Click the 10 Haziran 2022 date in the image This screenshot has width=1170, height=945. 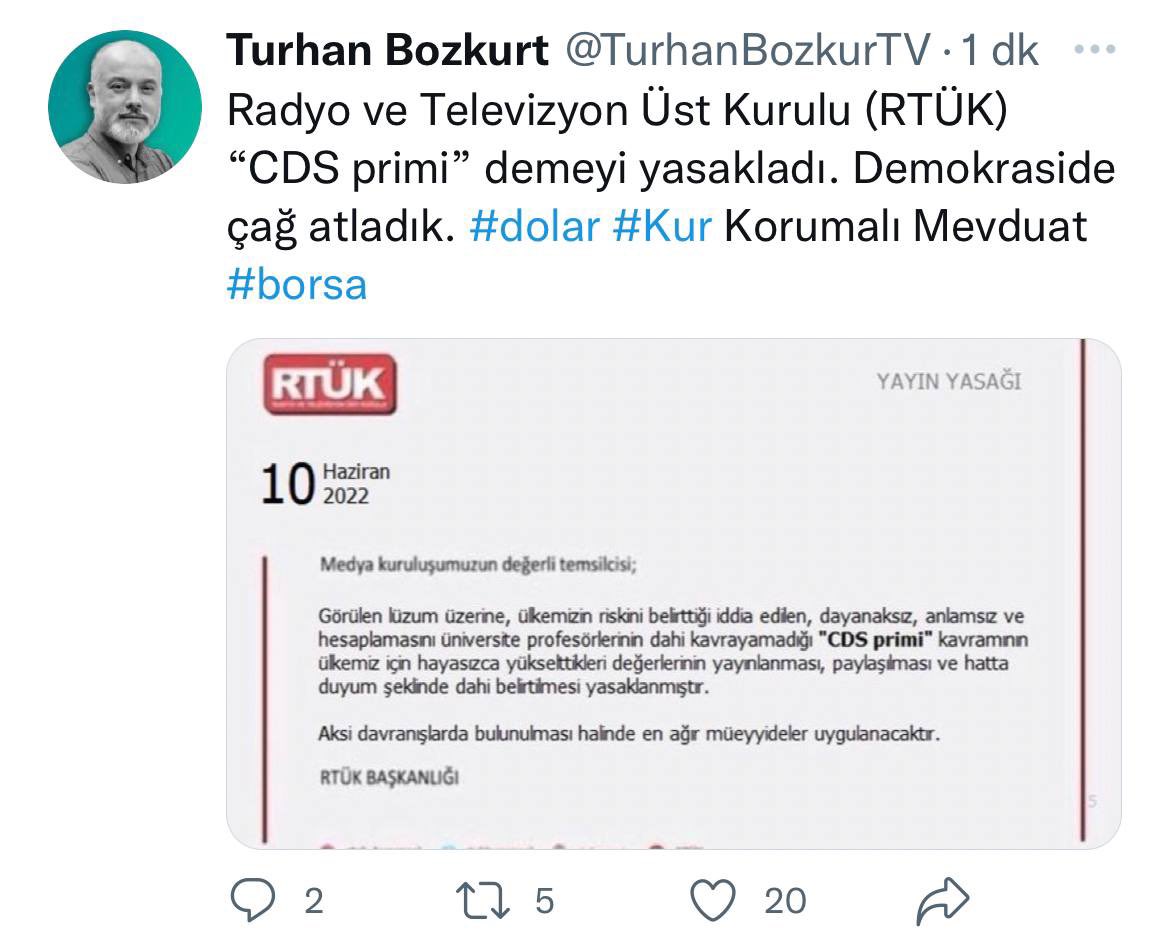point(325,484)
